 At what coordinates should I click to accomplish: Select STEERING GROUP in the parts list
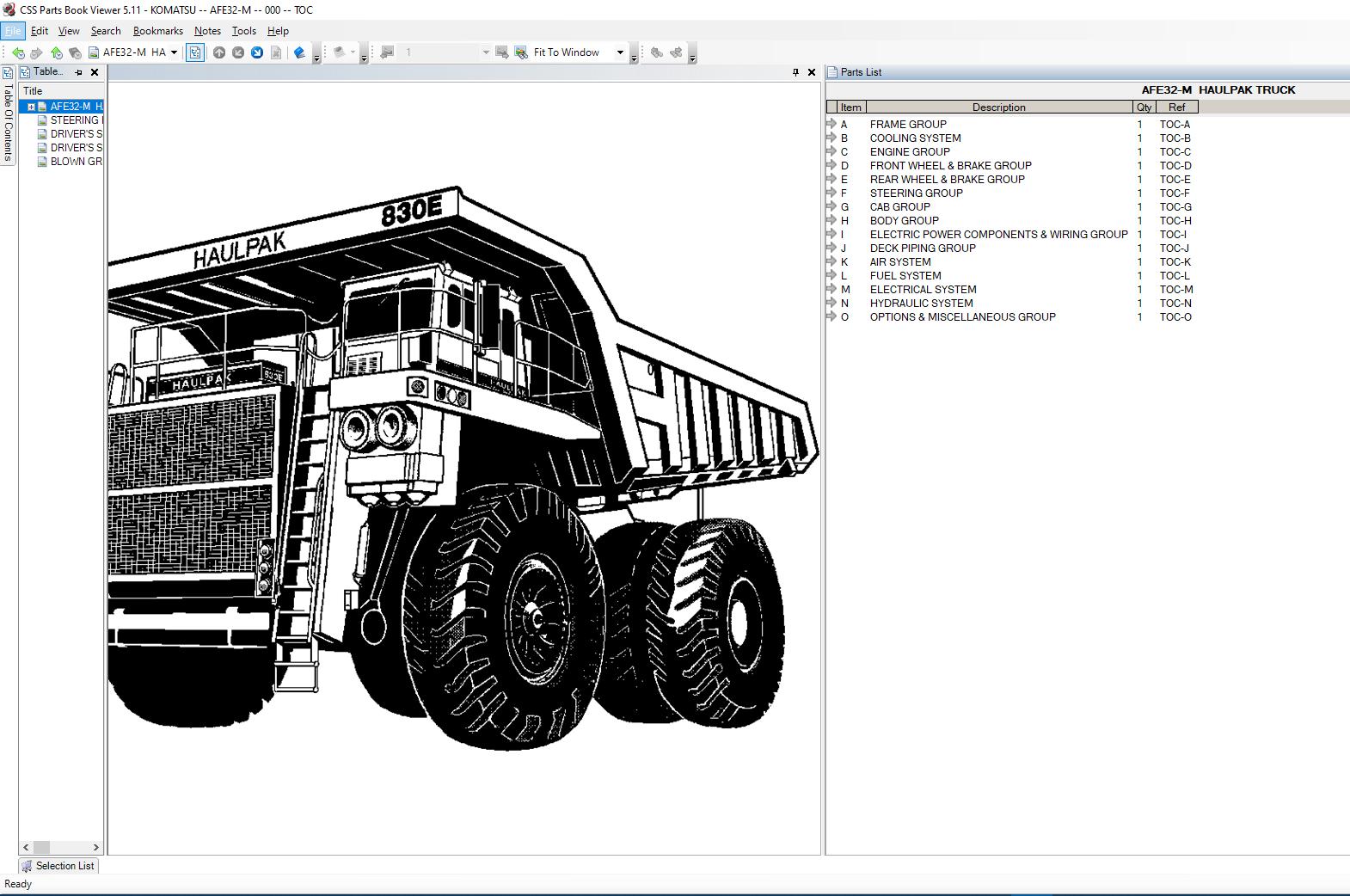click(916, 193)
